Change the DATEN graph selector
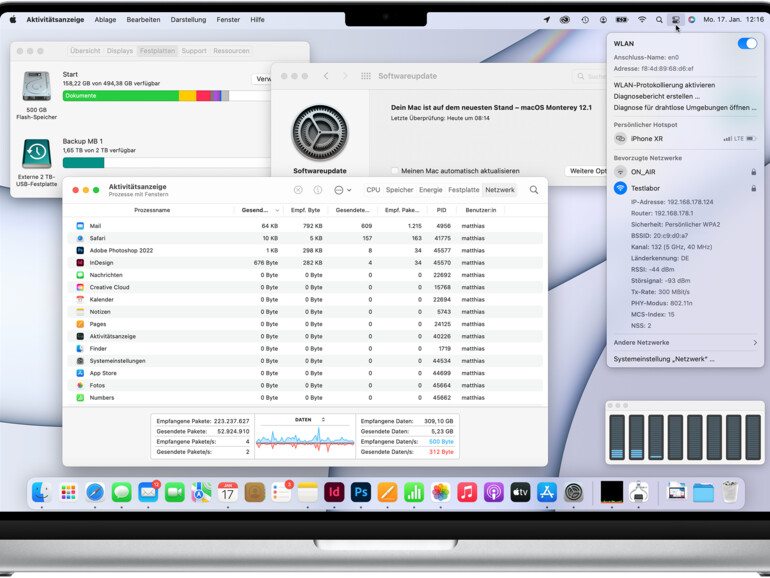Viewport: 770px width, 578px height. coord(310,420)
